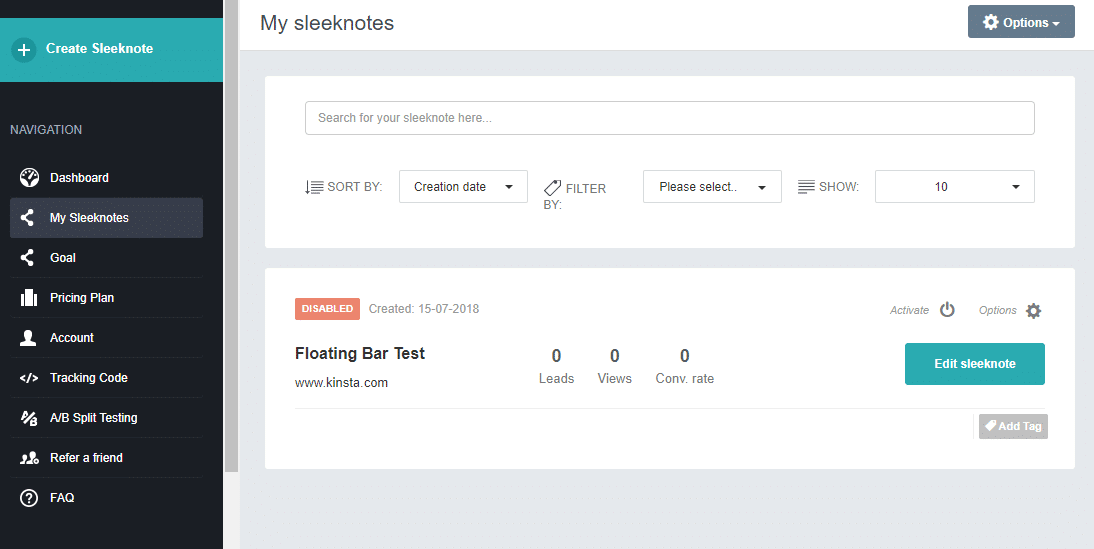Open the Goal menu item
Screen dimensions: 1094x549
click(63, 258)
